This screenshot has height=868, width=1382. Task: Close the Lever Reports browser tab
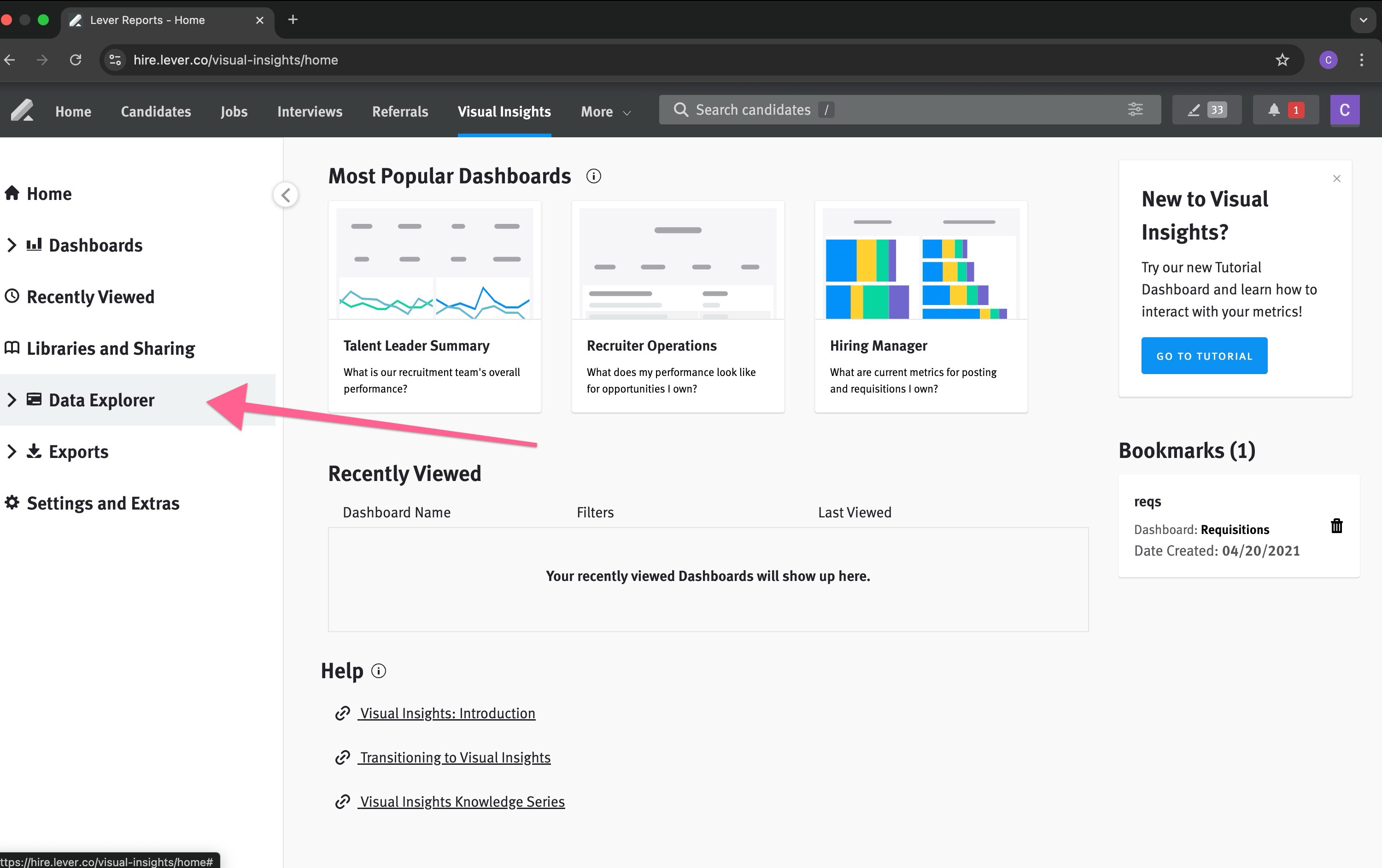260,20
